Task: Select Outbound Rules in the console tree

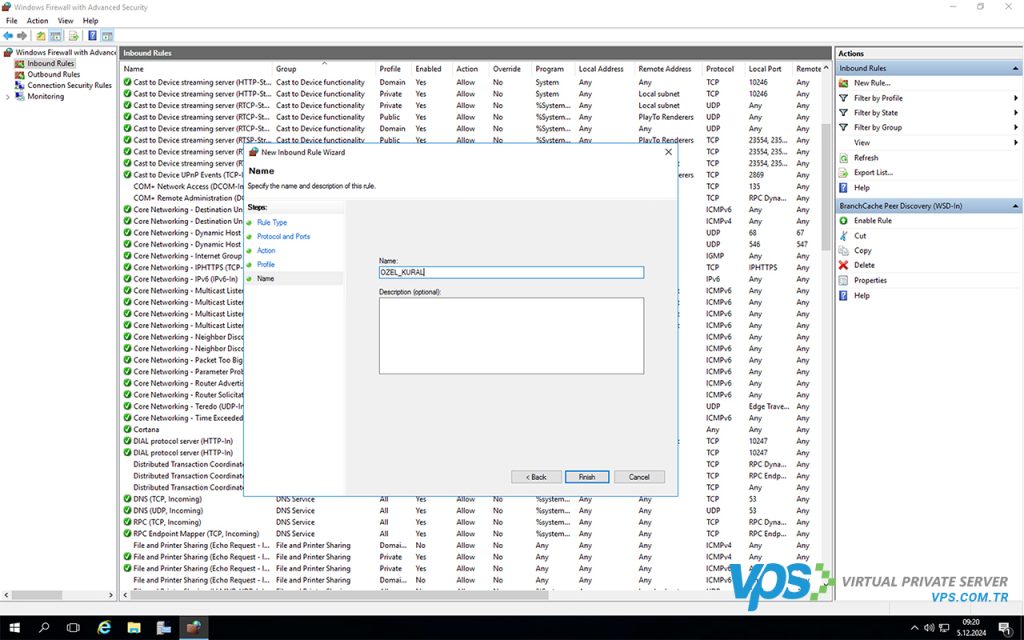Action: coord(54,74)
